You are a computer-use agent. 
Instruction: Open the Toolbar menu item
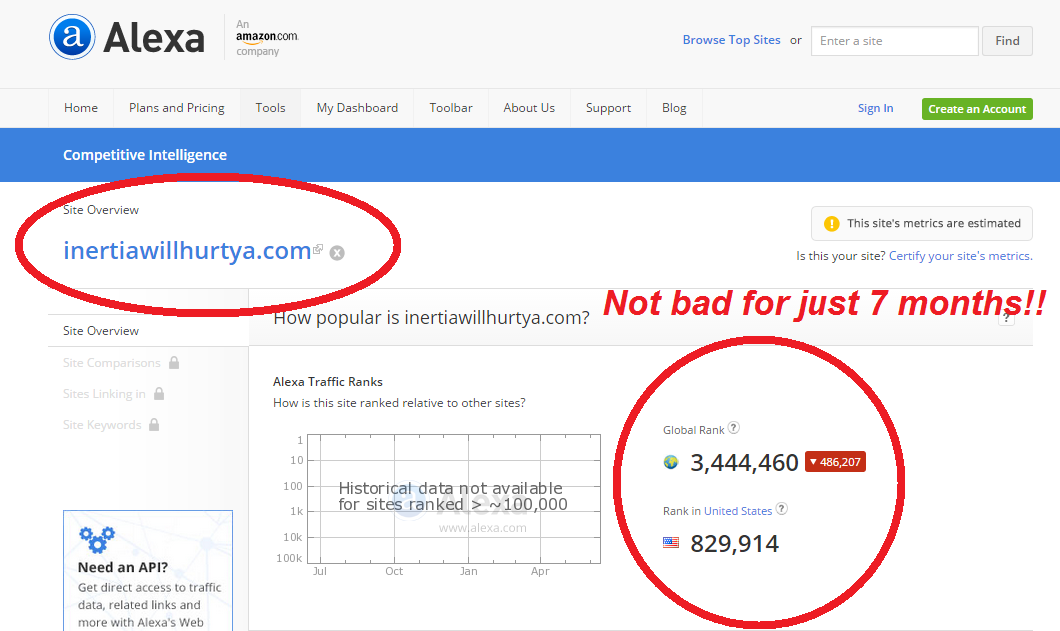pos(451,108)
